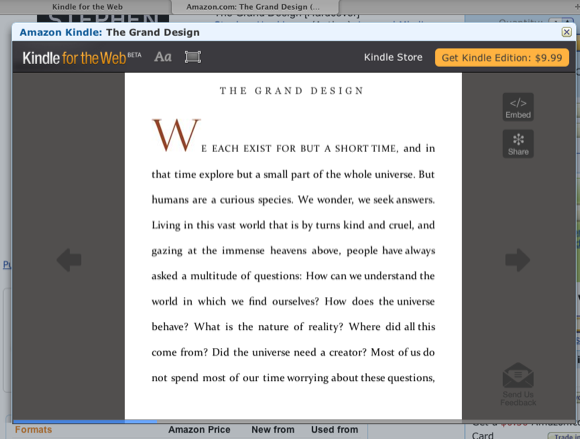Open Send Us Feedback envelope
Image resolution: width=580 pixels, height=439 pixels.
tap(518, 384)
